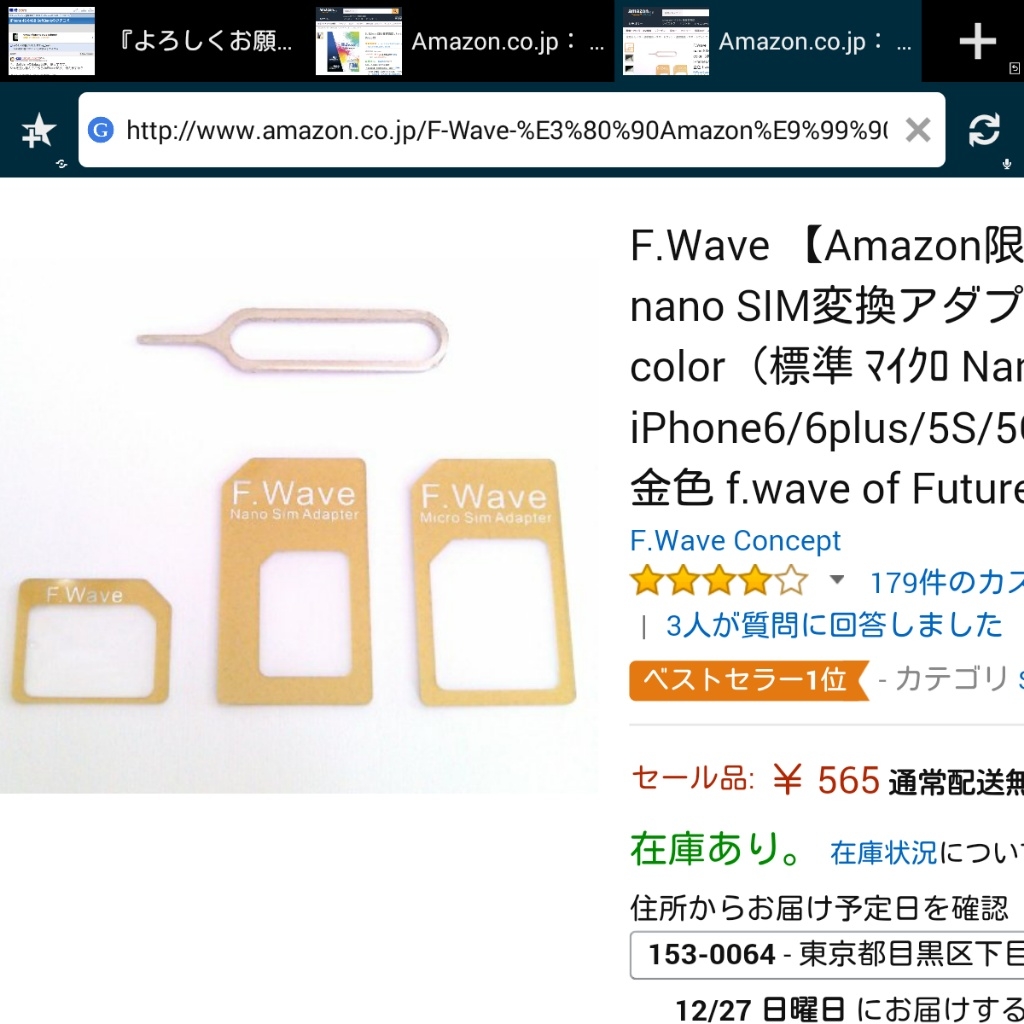Add bookmark with the star icon
1024x1024 pixels.
pos(39,130)
